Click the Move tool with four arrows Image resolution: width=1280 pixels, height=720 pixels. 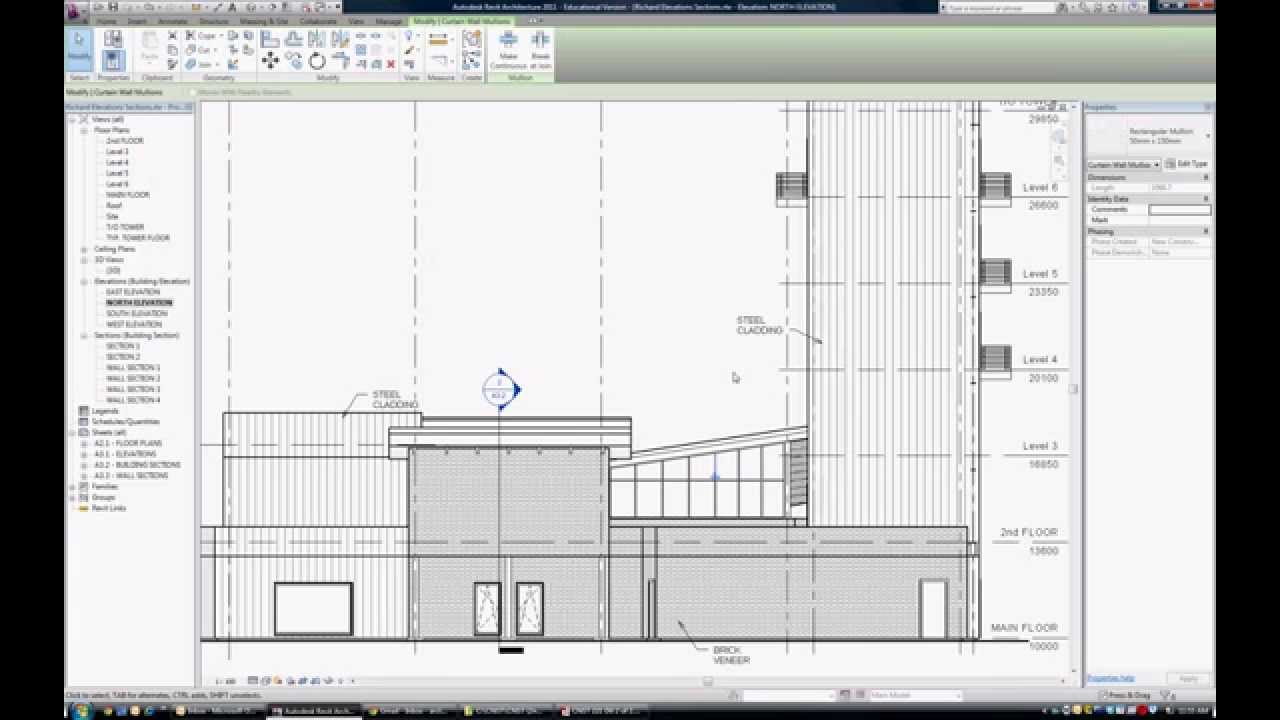tap(270, 61)
